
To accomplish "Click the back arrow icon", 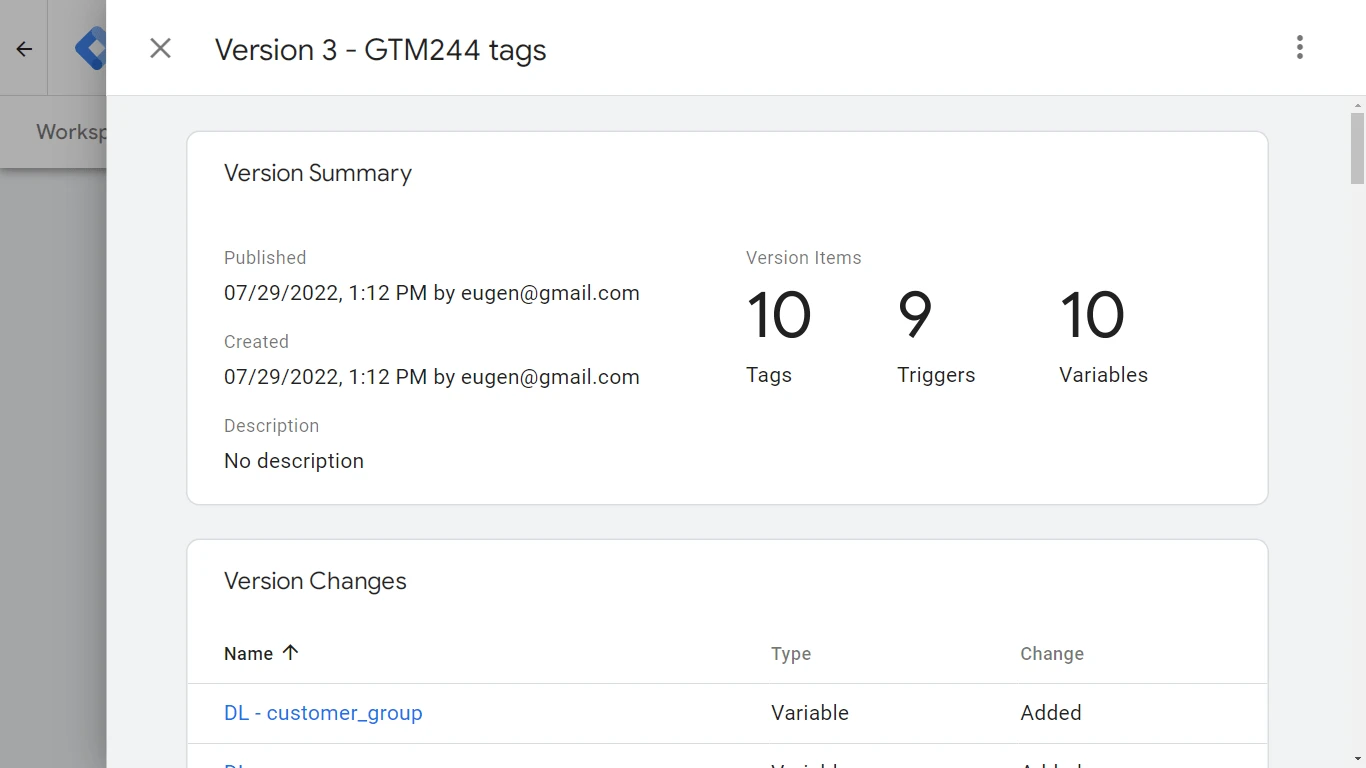I will point(24,49).
